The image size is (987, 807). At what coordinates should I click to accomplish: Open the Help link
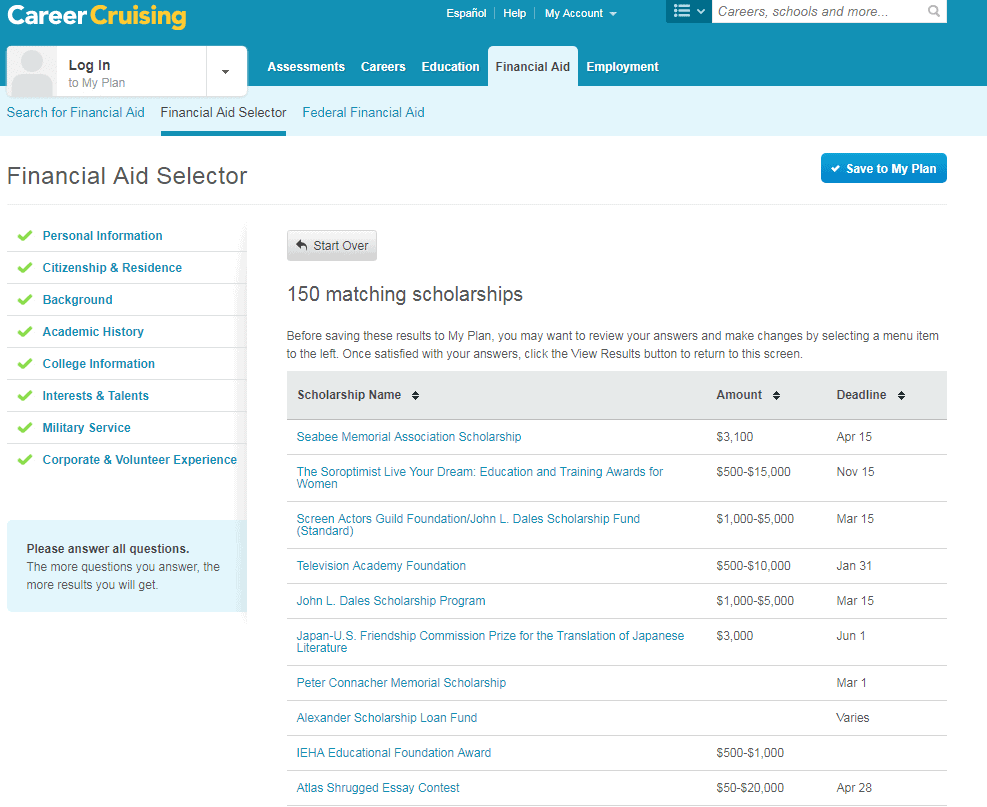(514, 13)
